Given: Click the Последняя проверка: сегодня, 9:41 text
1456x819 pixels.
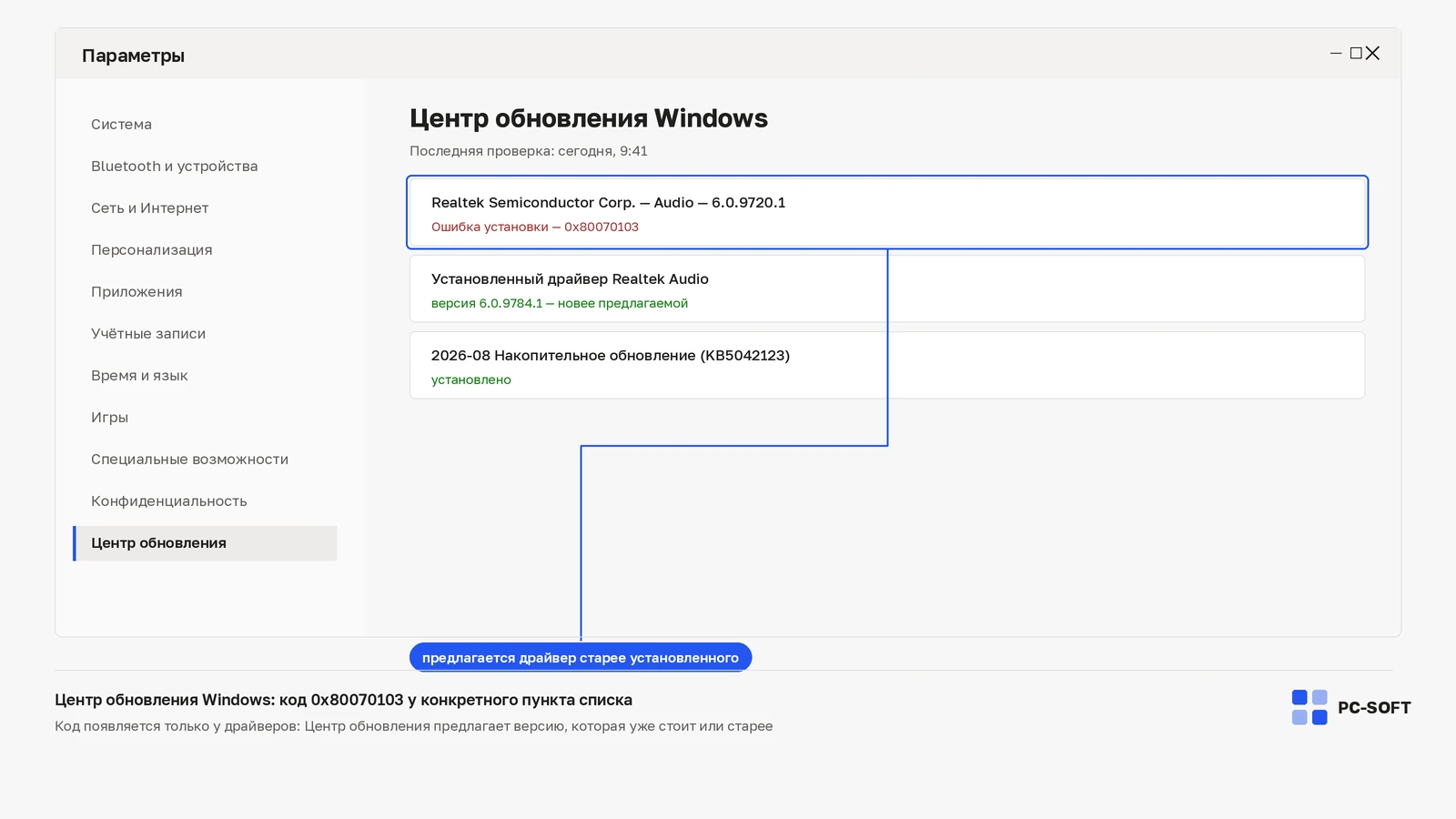Looking at the screenshot, I should pos(529,151).
